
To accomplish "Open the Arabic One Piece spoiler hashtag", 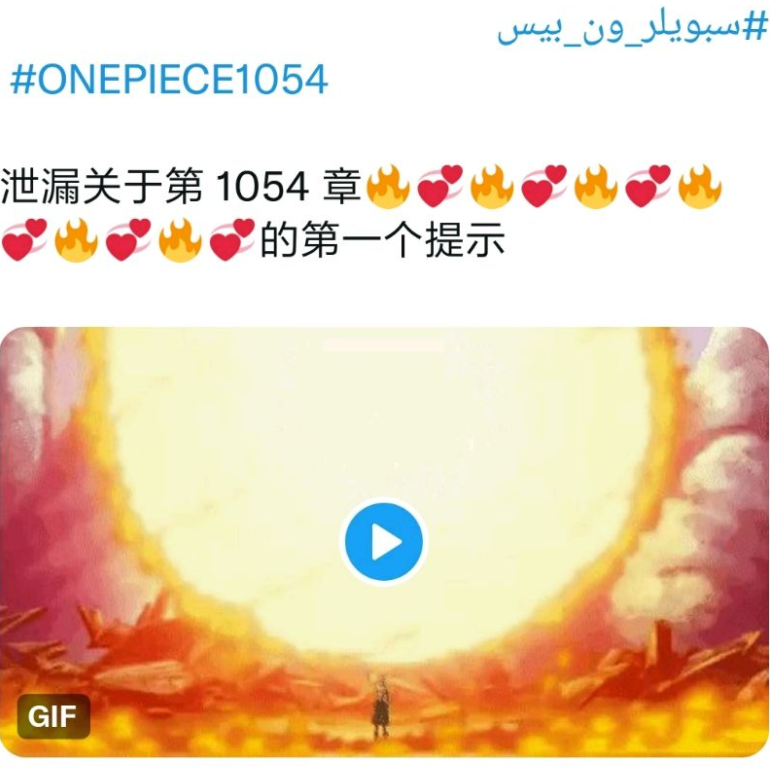I will coord(632,28).
